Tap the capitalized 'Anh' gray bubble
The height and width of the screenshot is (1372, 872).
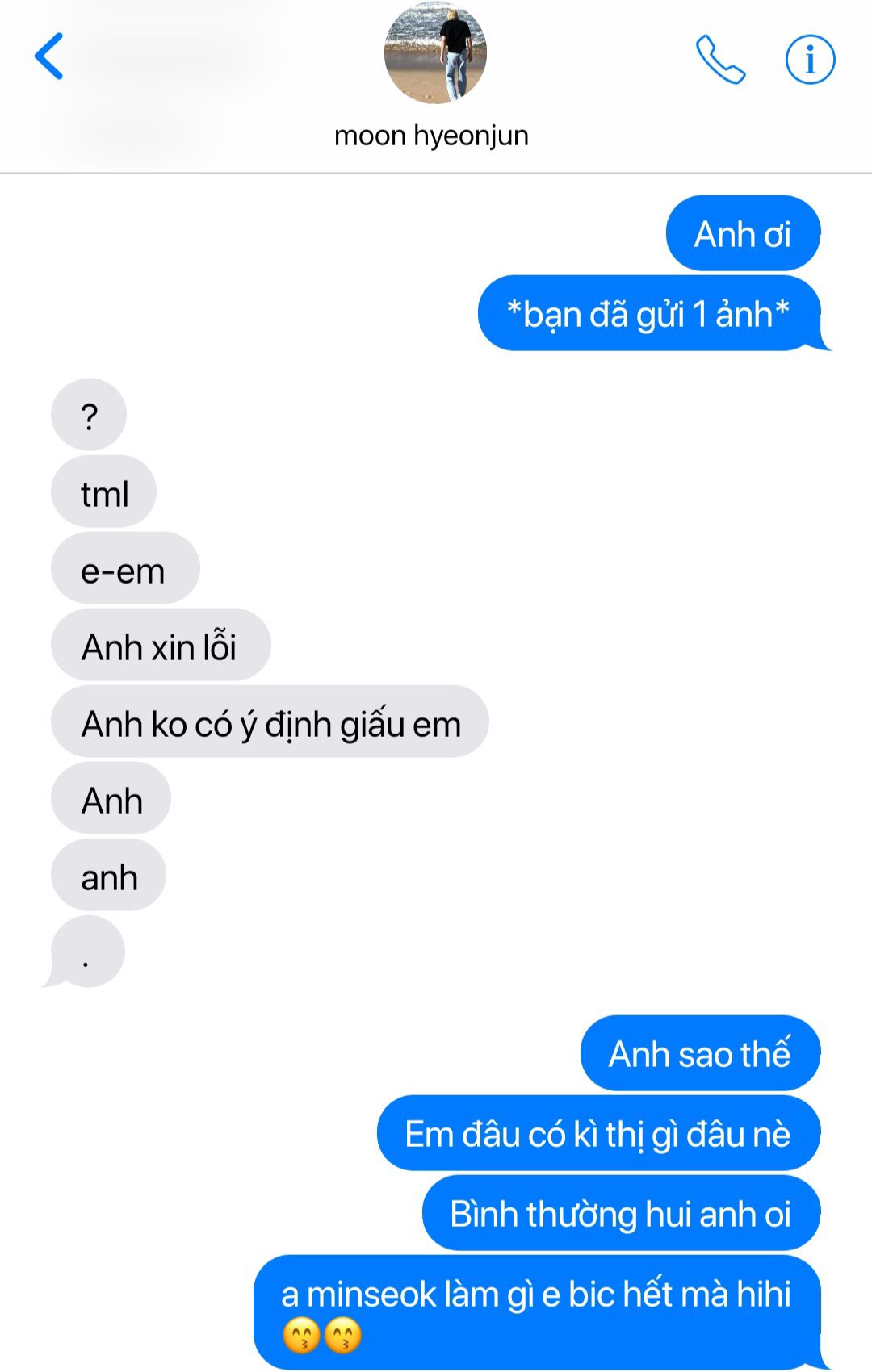[111, 798]
